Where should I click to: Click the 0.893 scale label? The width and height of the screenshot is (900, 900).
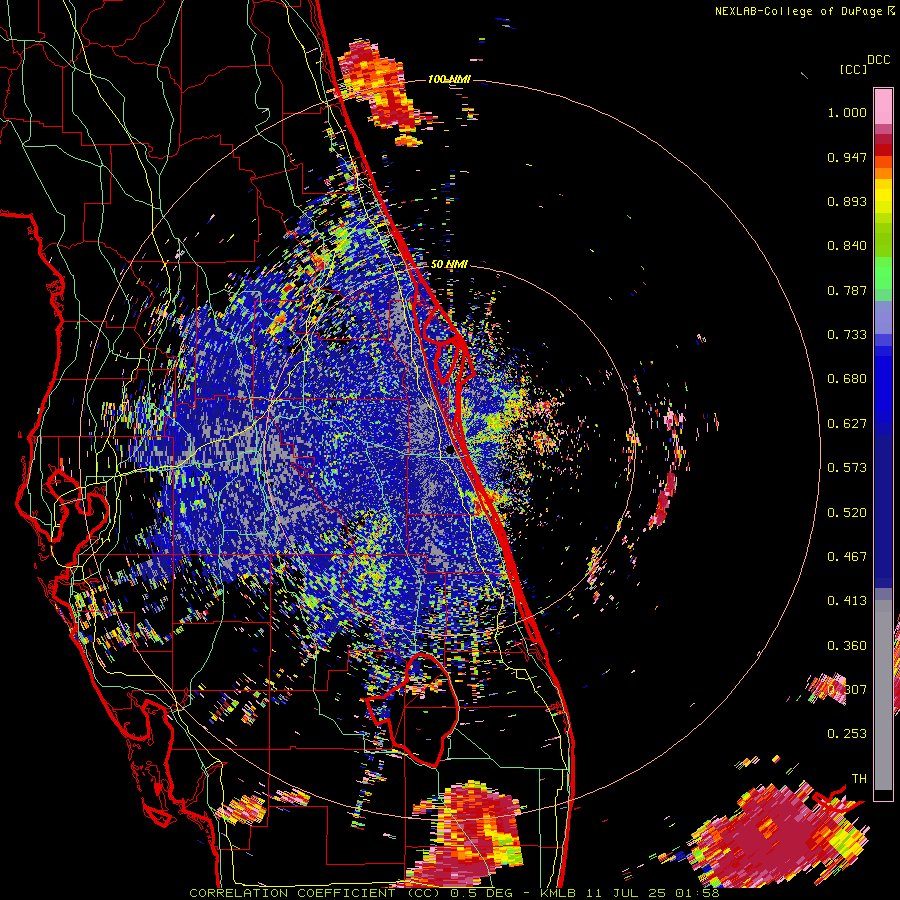847,201
